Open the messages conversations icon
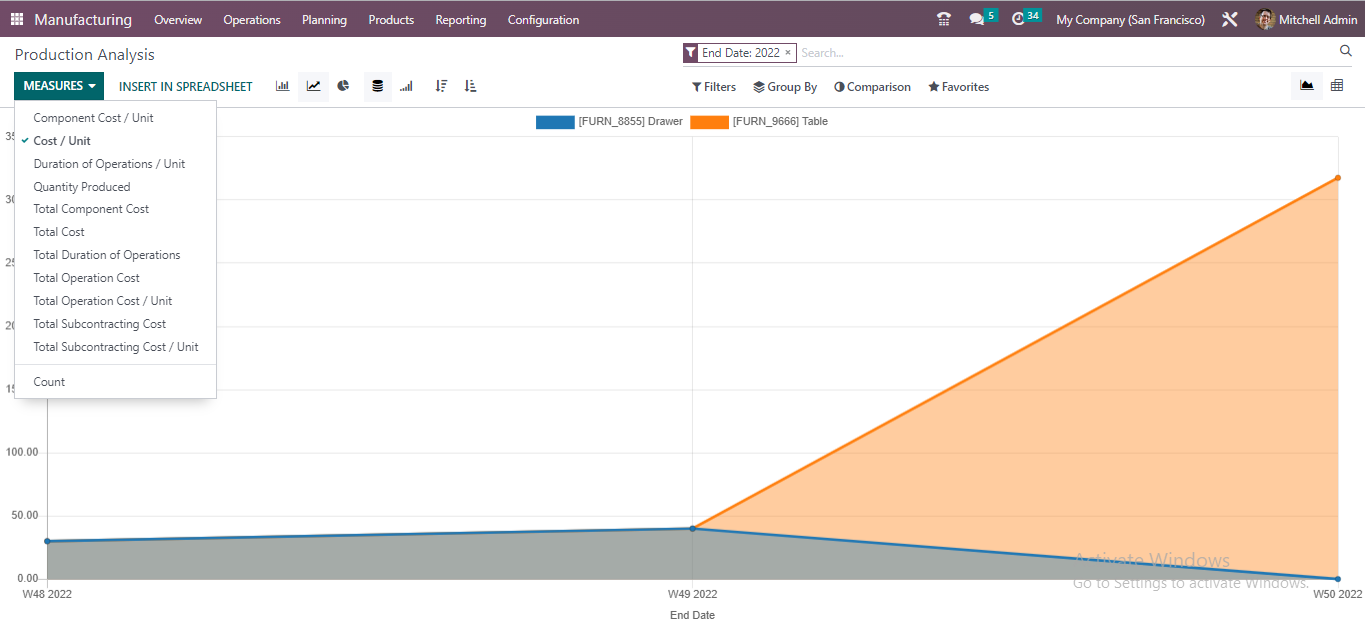1365x626 pixels. pyautogui.click(x=977, y=17)
